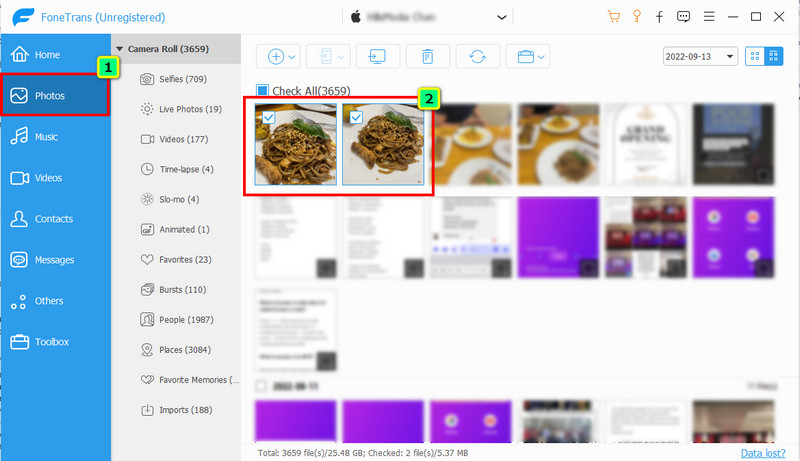Open the toolbox briefcase dropdown in toolbar
This screenshot has height=461, width=800.
pos(527,57)
